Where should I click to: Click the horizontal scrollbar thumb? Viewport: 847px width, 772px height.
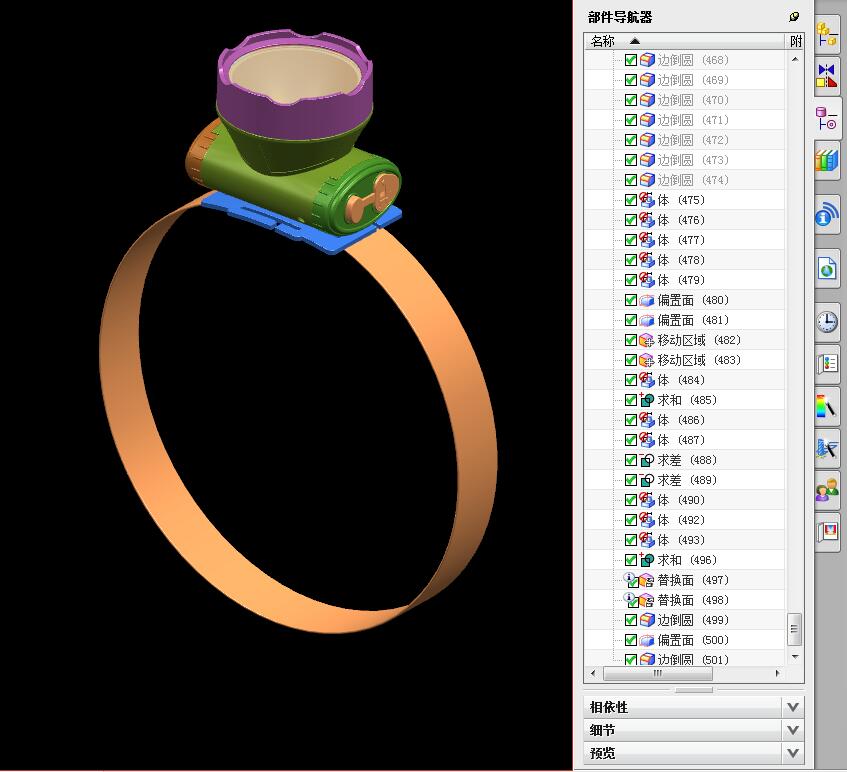657,673
